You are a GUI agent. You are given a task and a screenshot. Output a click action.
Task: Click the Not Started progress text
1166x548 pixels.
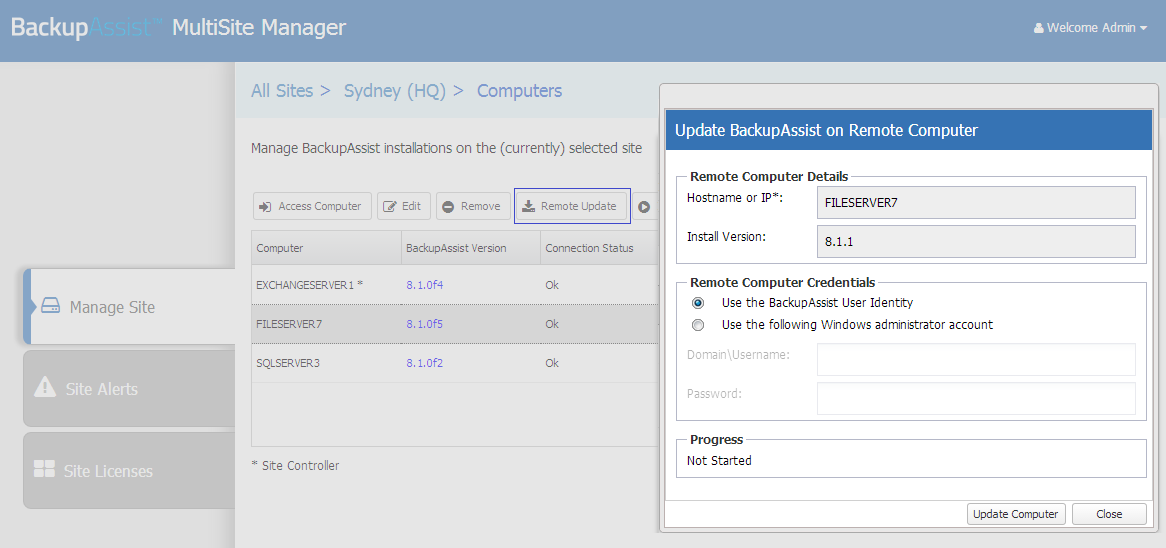pos(719,461)
